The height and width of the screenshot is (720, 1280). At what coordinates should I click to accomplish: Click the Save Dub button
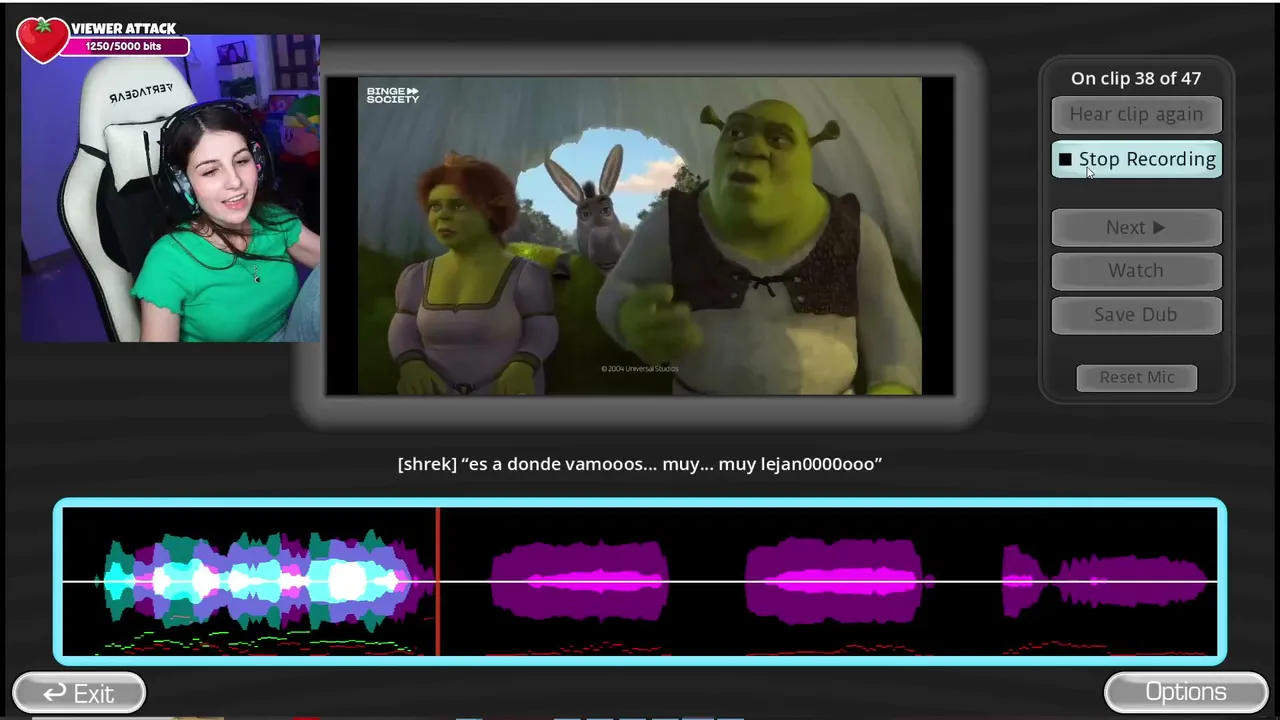point(1136,314)
